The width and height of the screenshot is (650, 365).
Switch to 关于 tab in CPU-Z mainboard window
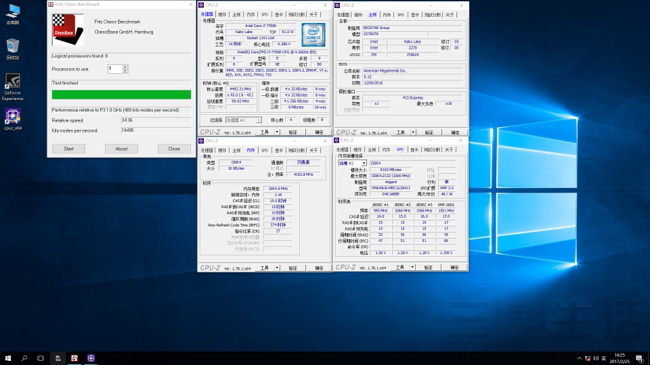[449, 15]
